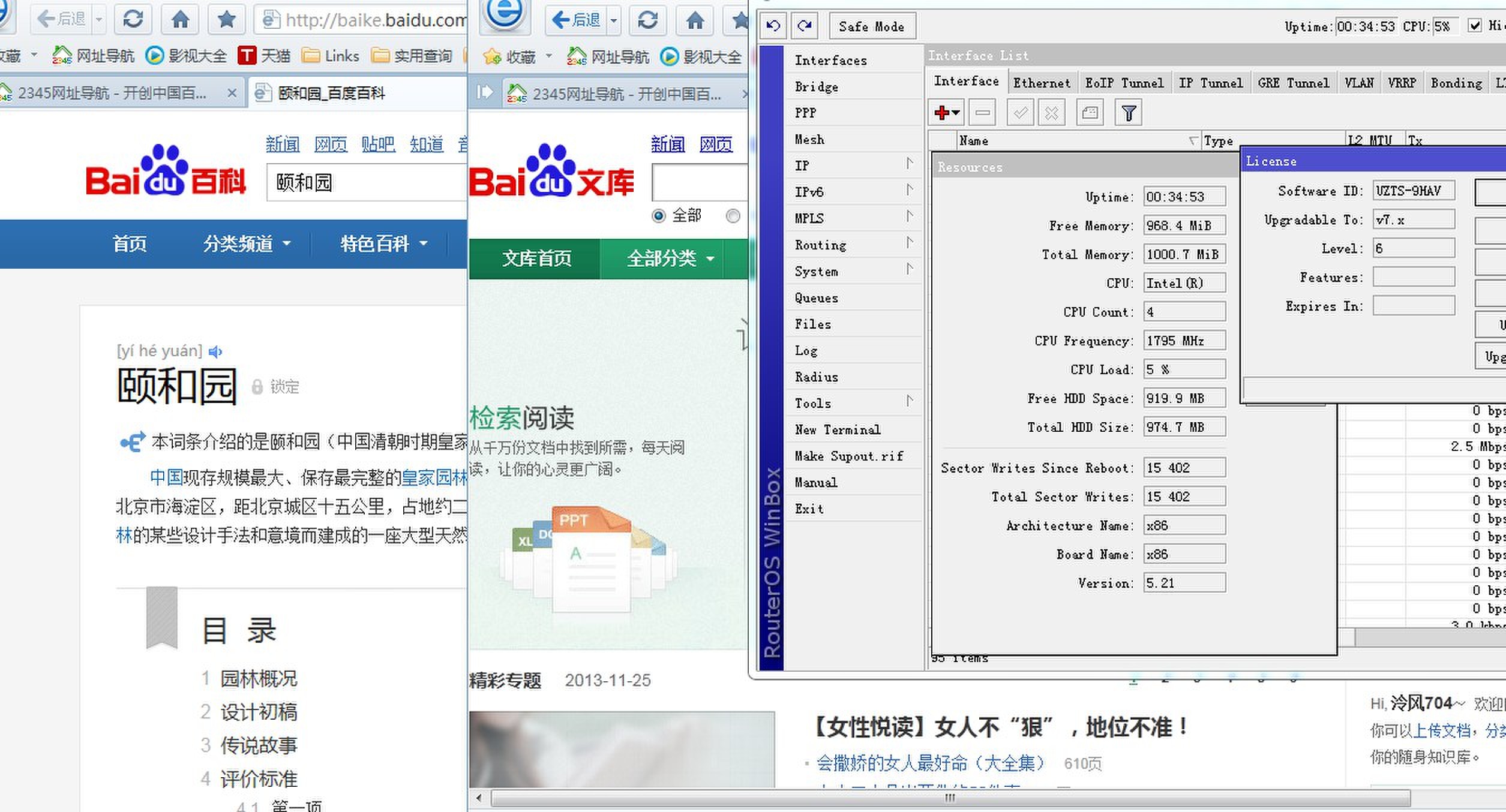Switch to the Bonding tab
The width and height of the screenshot is (1506, 812).
click(x=1456, y=83)
